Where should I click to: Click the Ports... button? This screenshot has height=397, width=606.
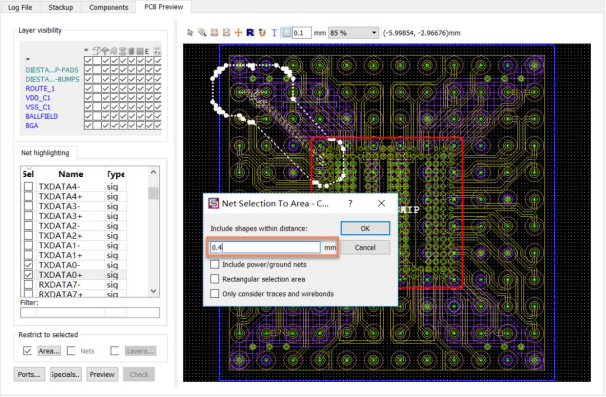pos(29,374)
